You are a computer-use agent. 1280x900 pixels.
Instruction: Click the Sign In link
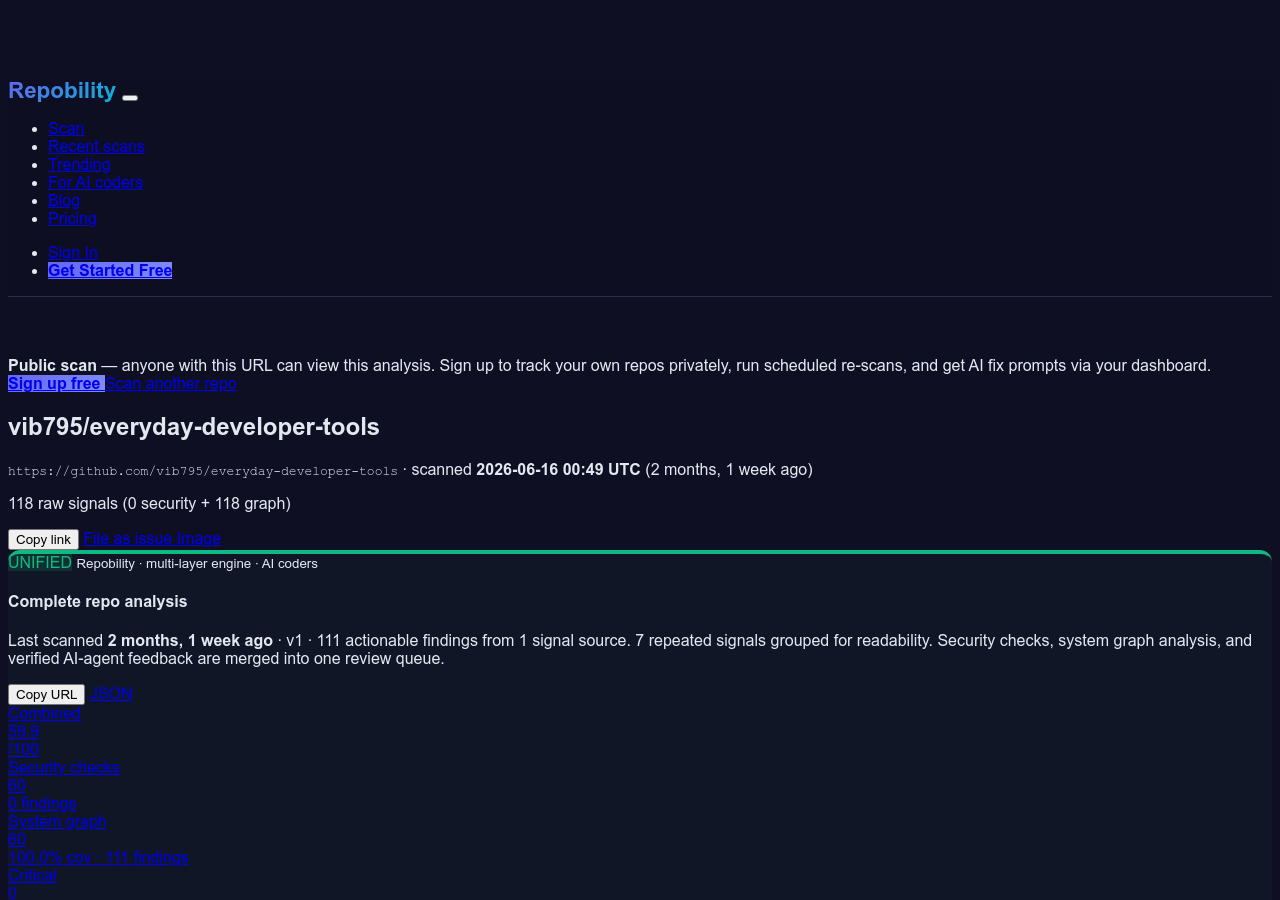coord(73,252)
